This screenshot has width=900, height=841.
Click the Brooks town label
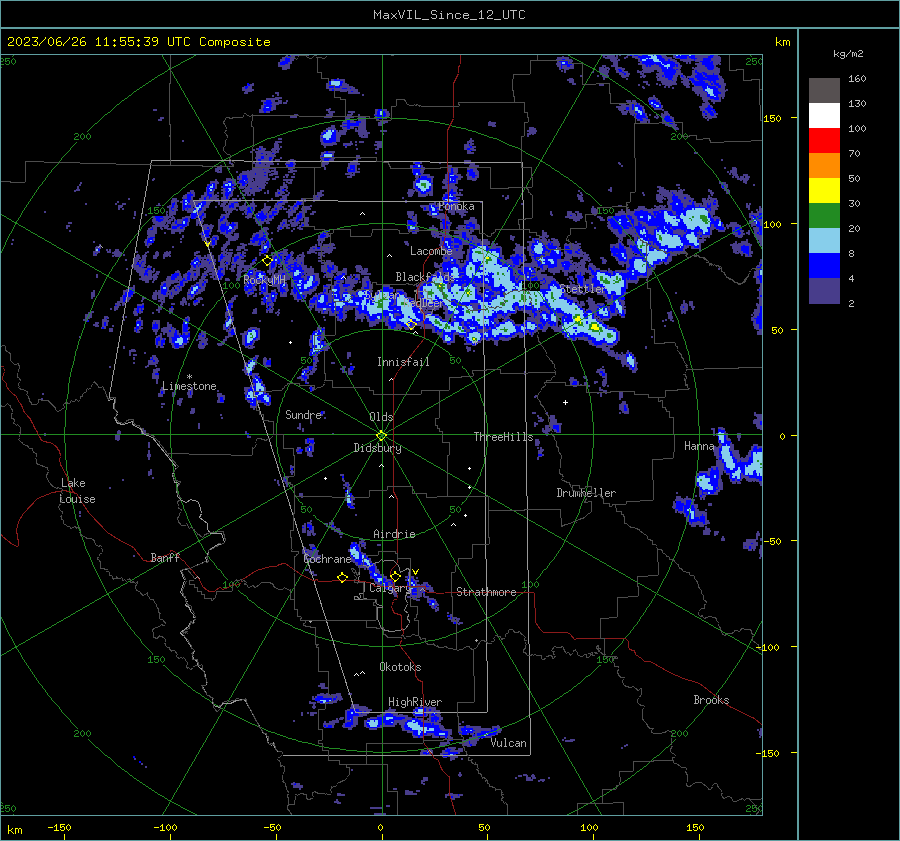[x=711, y=700]
